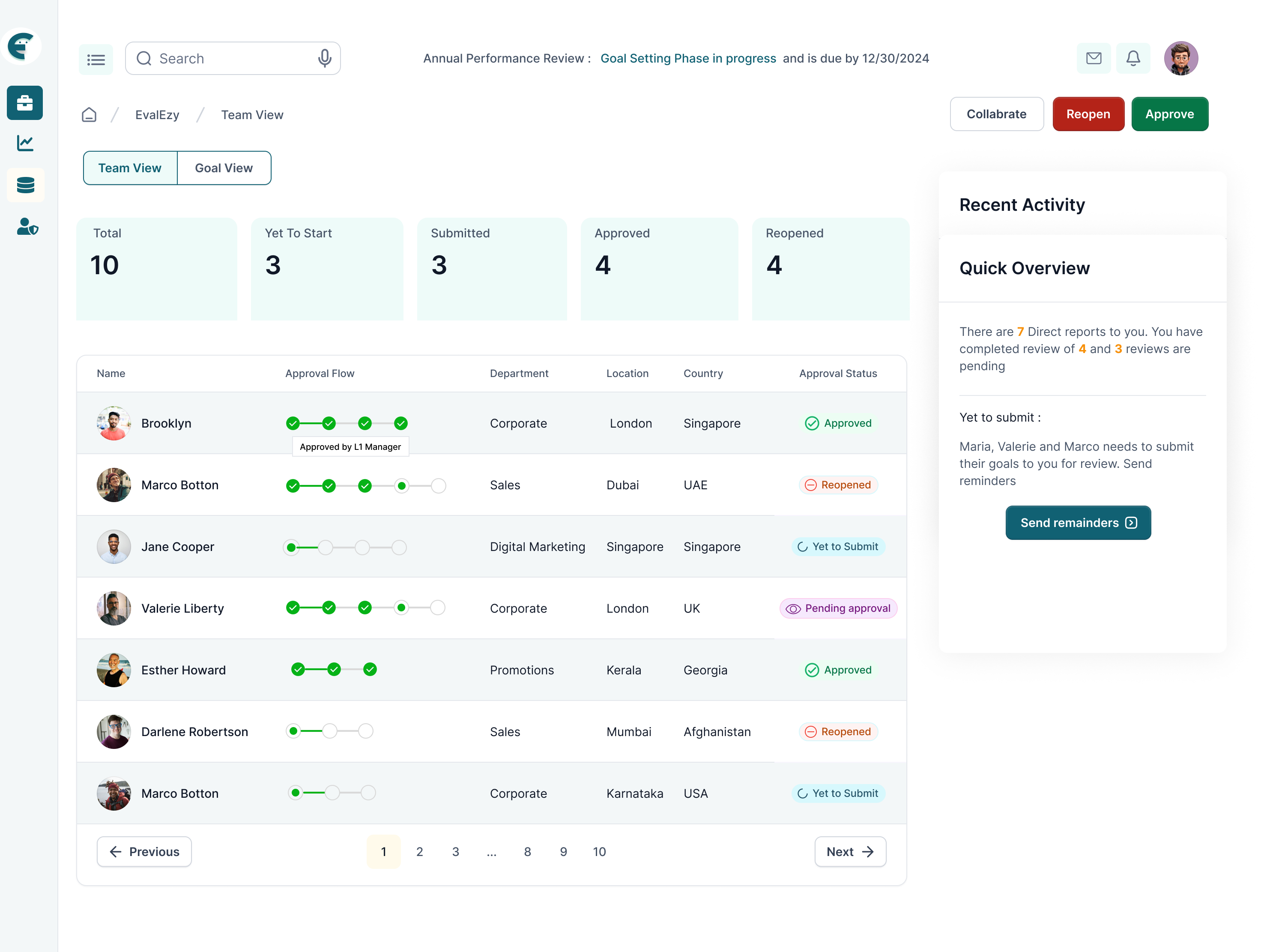Click Valerie Liberty's last empty approval flow step
Screen dimensions: 1261x952
point(438,608)
